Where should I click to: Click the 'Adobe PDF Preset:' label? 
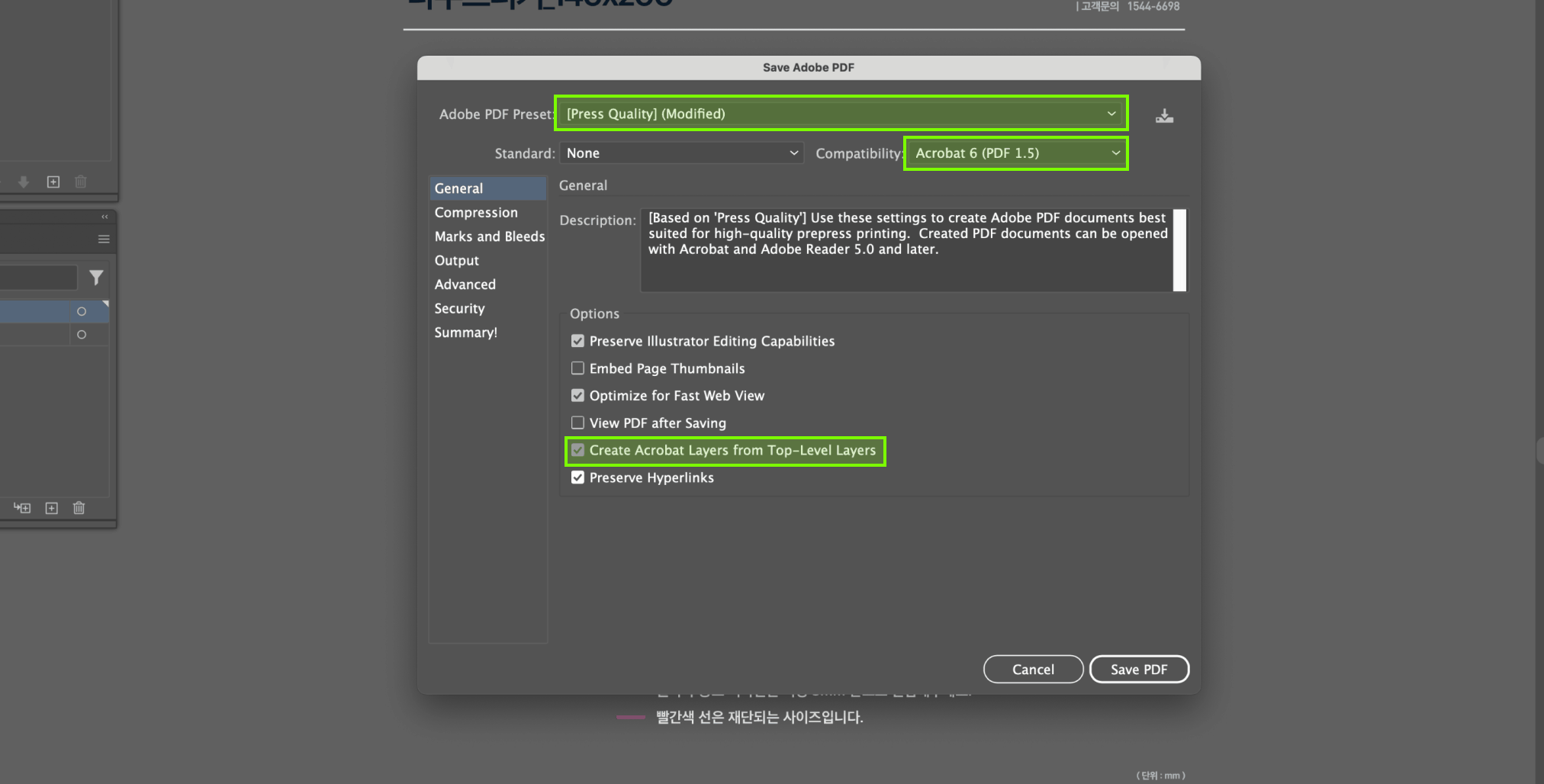[497, 114]
